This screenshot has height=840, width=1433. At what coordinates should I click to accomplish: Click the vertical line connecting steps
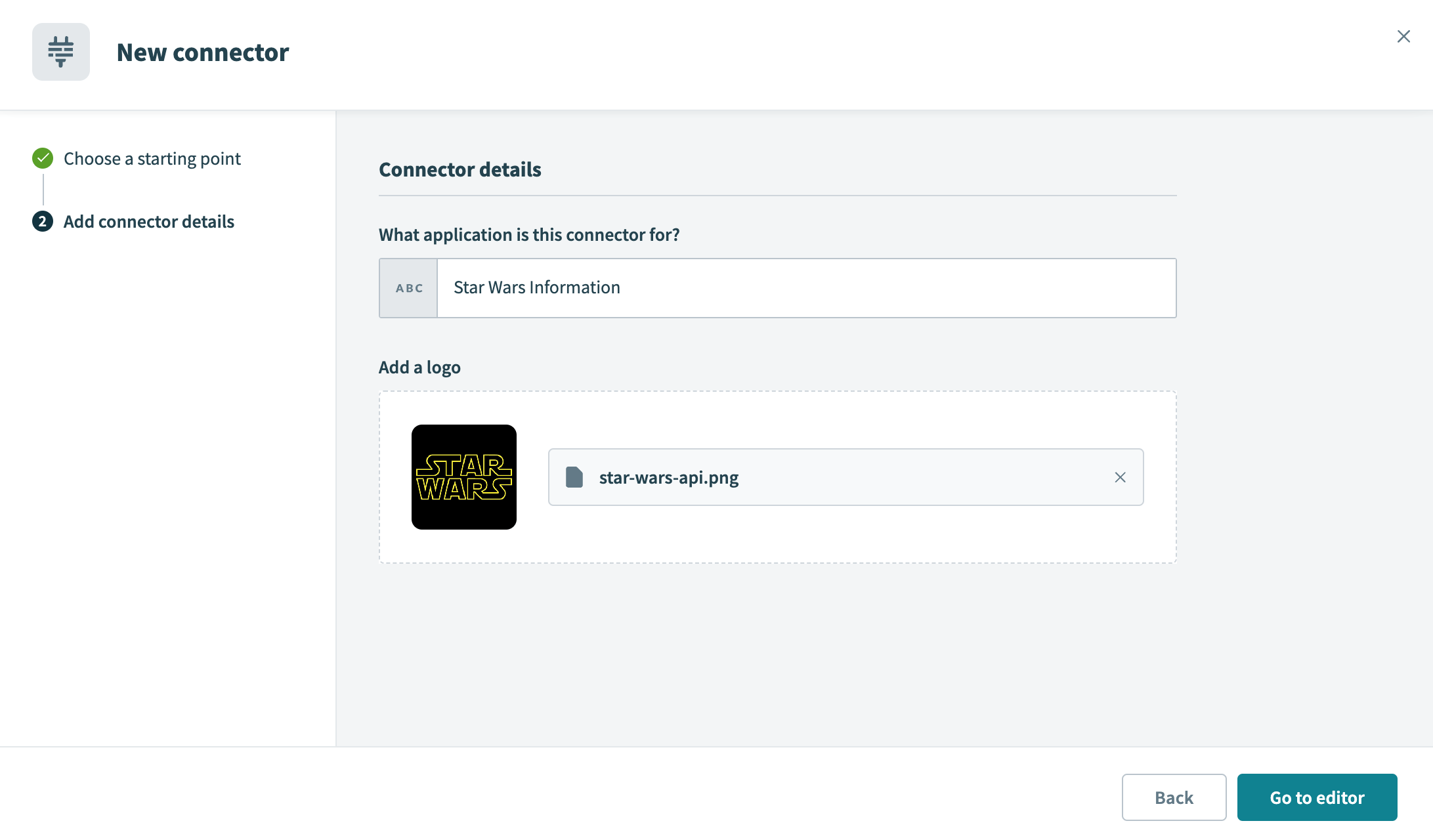pos(43,190)
